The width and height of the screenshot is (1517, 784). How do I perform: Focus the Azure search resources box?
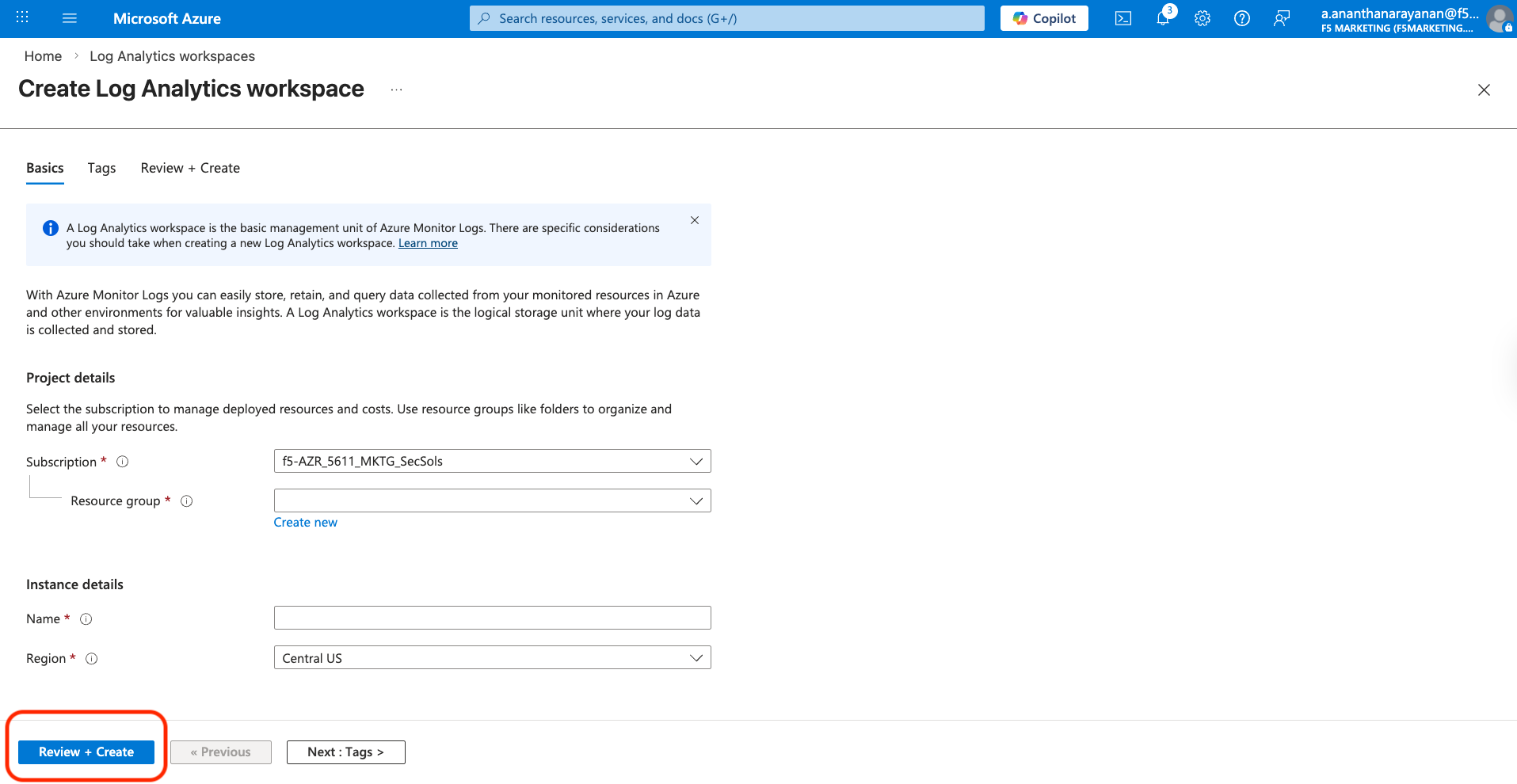[727, 18]
